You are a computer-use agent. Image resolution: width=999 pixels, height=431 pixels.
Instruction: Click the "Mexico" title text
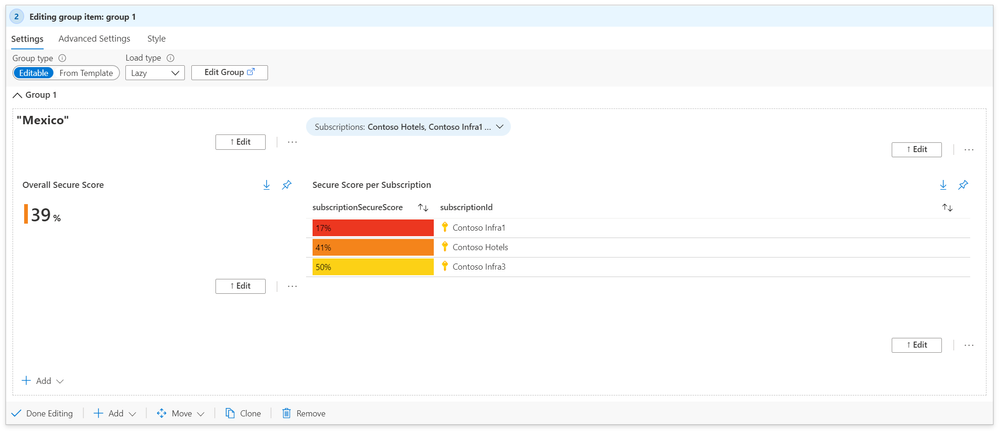[x=43, y=121]
